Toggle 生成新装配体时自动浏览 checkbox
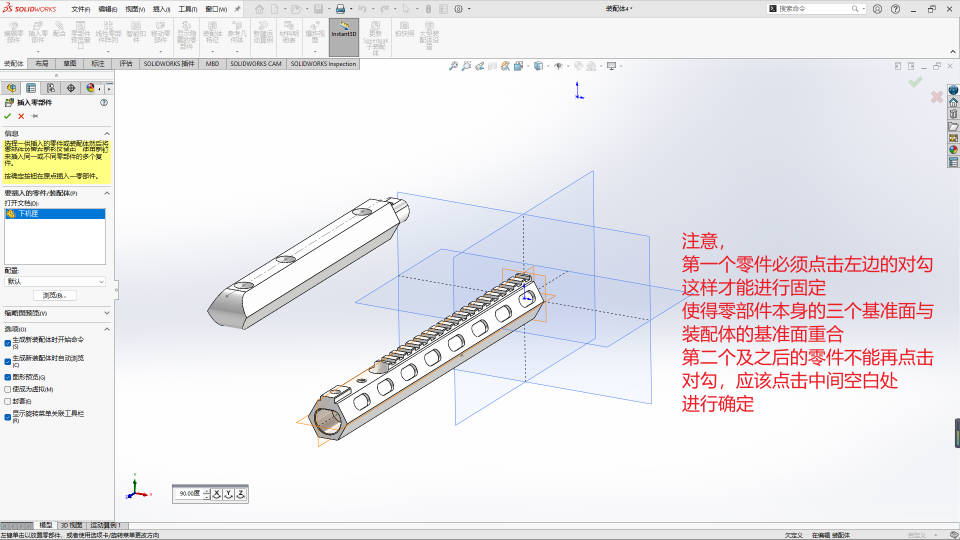This screenshot has width=960, height=540. click(8, 362)
